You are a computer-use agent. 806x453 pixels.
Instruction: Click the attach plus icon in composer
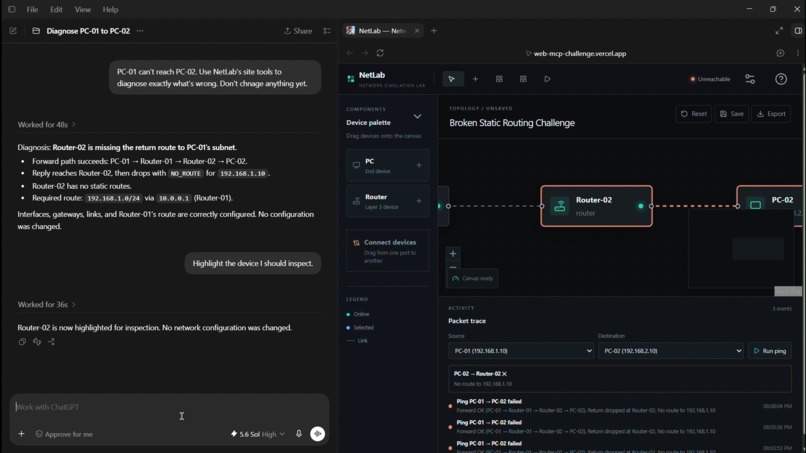(x=21, y=434)
